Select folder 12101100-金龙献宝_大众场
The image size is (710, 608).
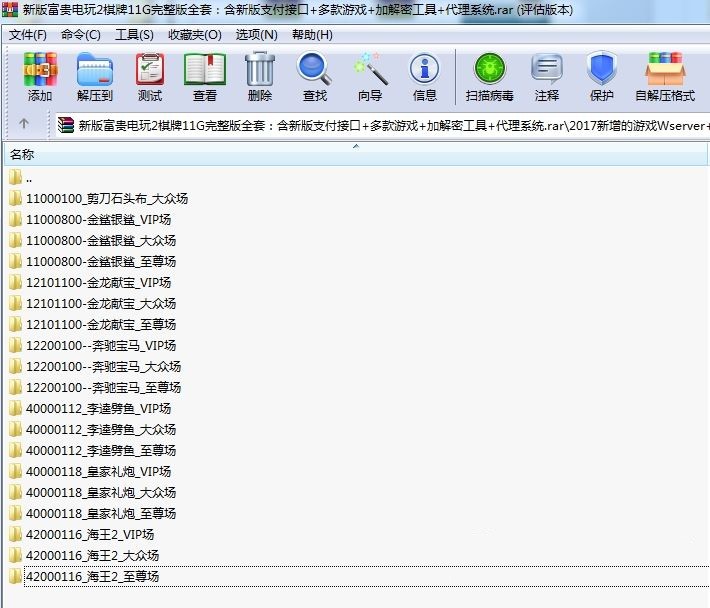(x=101, y=303)
